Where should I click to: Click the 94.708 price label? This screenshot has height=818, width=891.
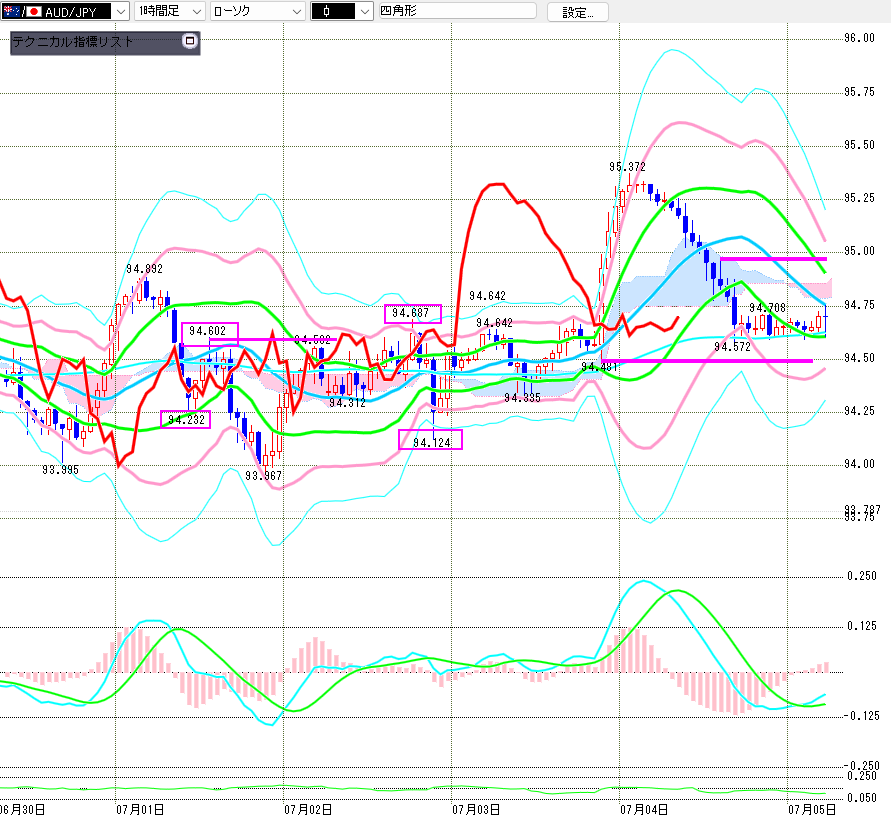point(767,308)
